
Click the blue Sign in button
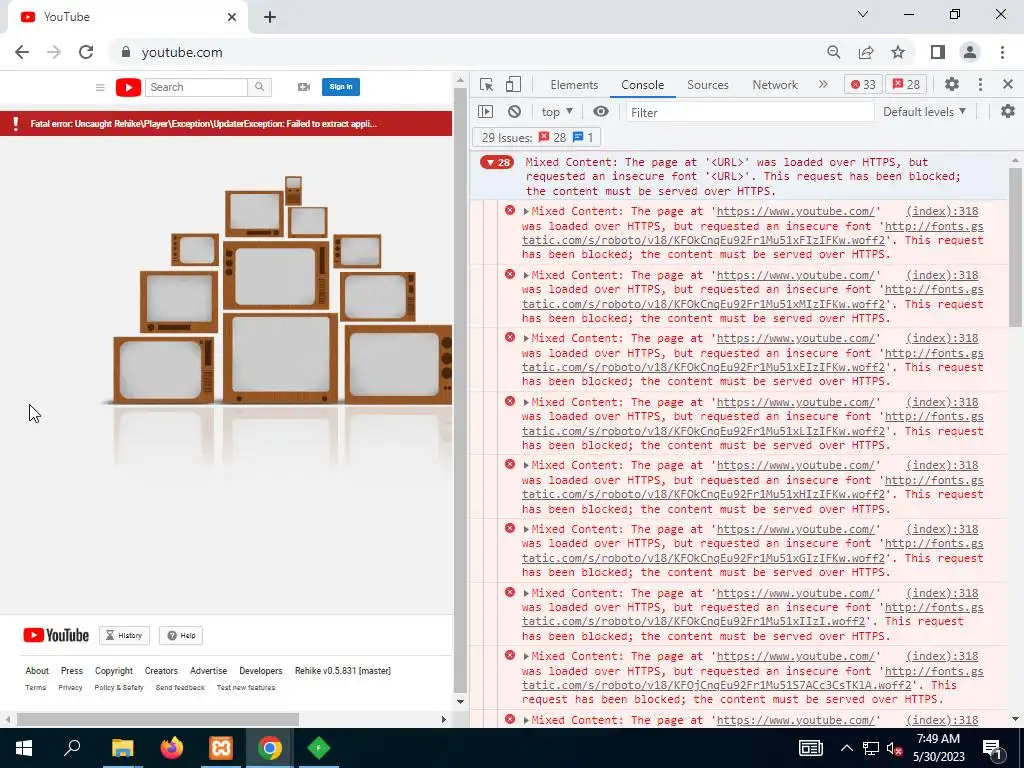tap(341, 87)
